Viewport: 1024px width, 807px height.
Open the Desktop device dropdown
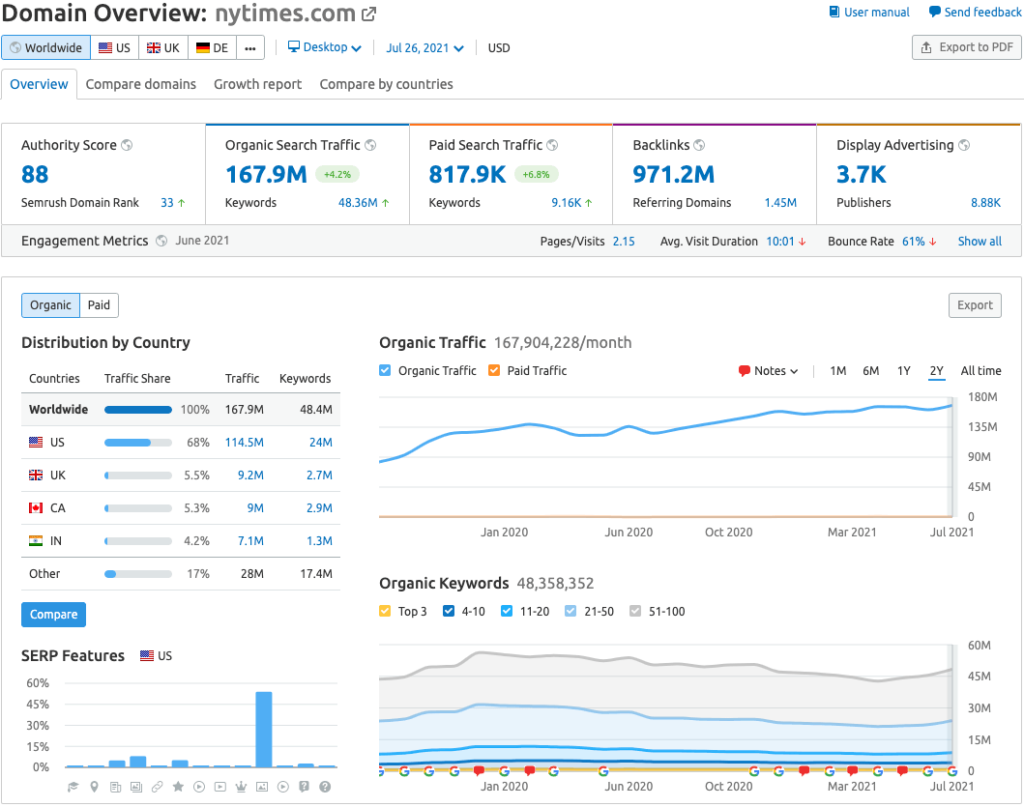324,47
